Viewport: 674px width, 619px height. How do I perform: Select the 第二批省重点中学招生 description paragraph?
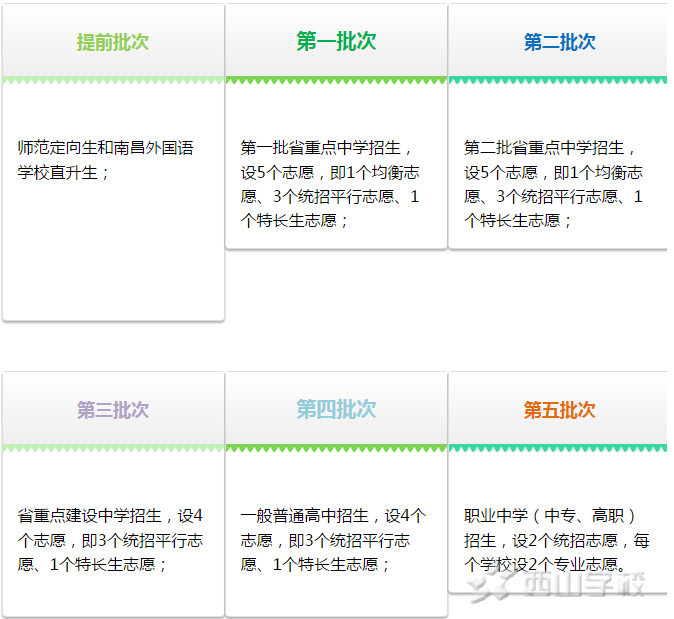(553, 184)
